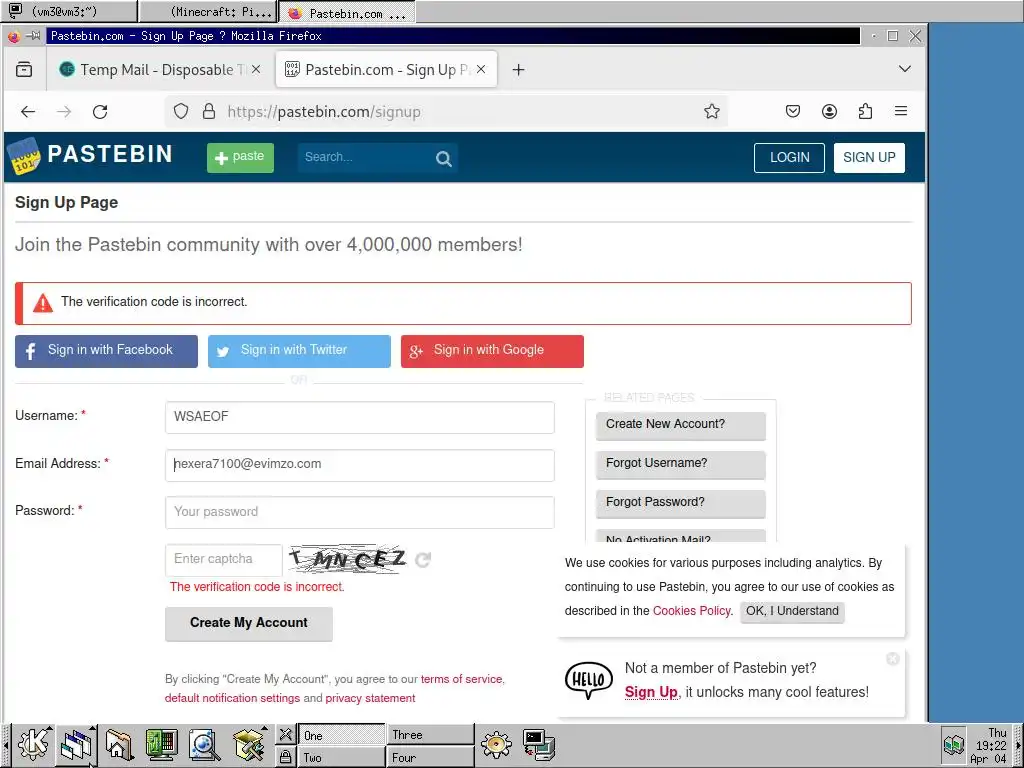Switch to the vm3@vm3 terminal task
1024x768 pixels.
[69, 11]
